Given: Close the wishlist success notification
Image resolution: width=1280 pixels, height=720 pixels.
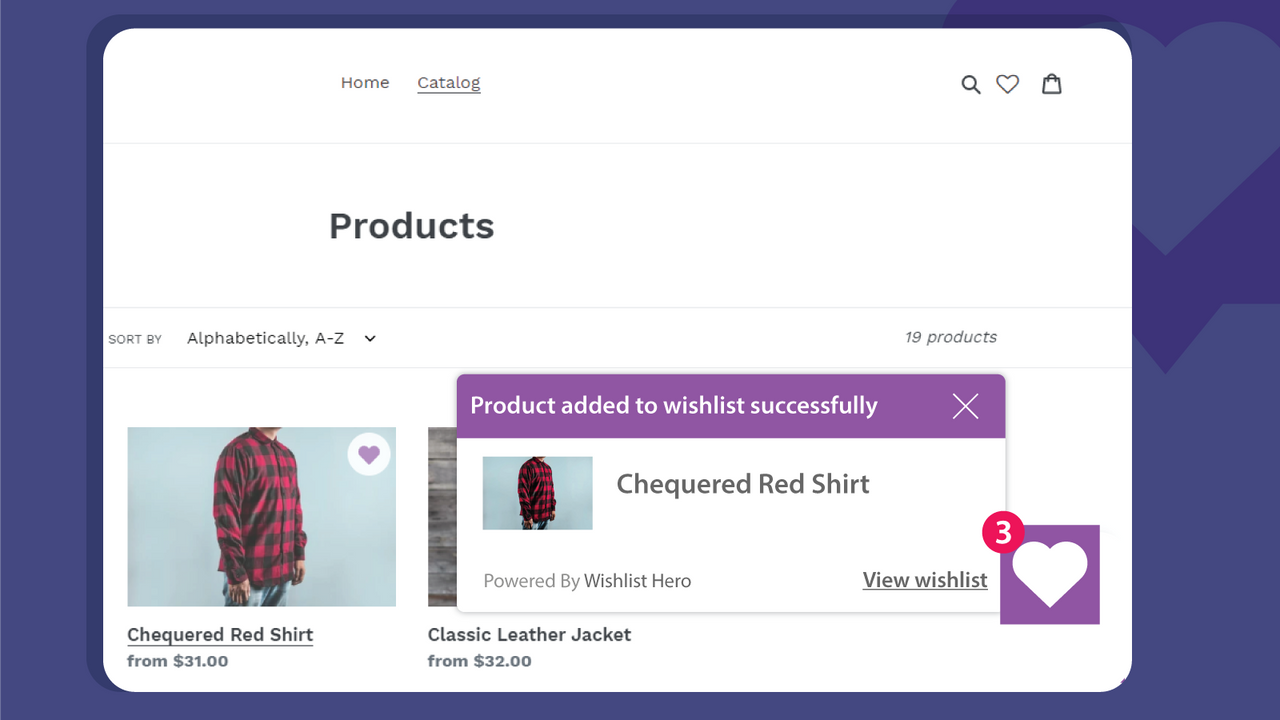Looking at the screenshot, I should (x=965, y=406).
